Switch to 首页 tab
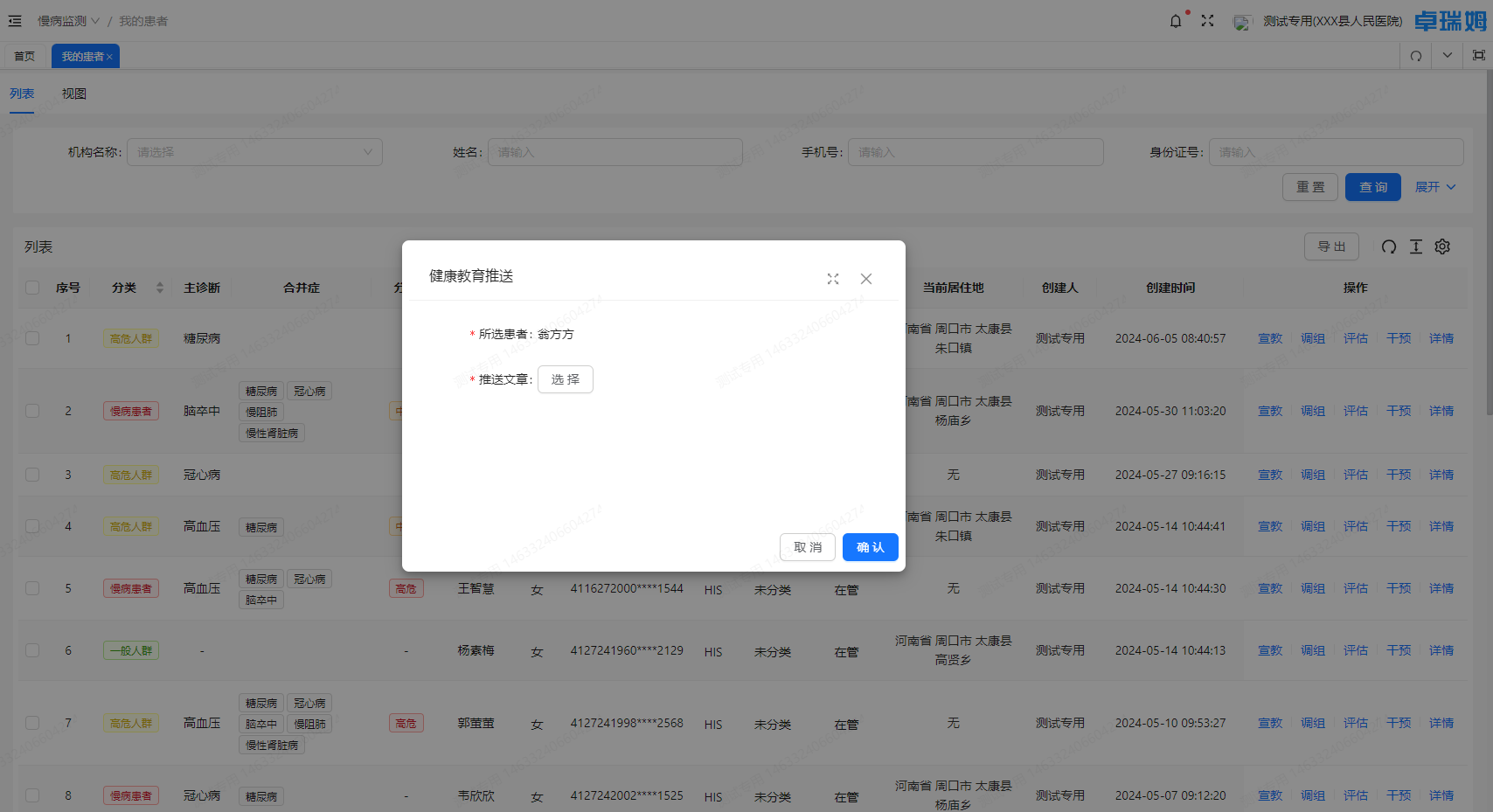The image size is (1493, 812). coord(24,56)
